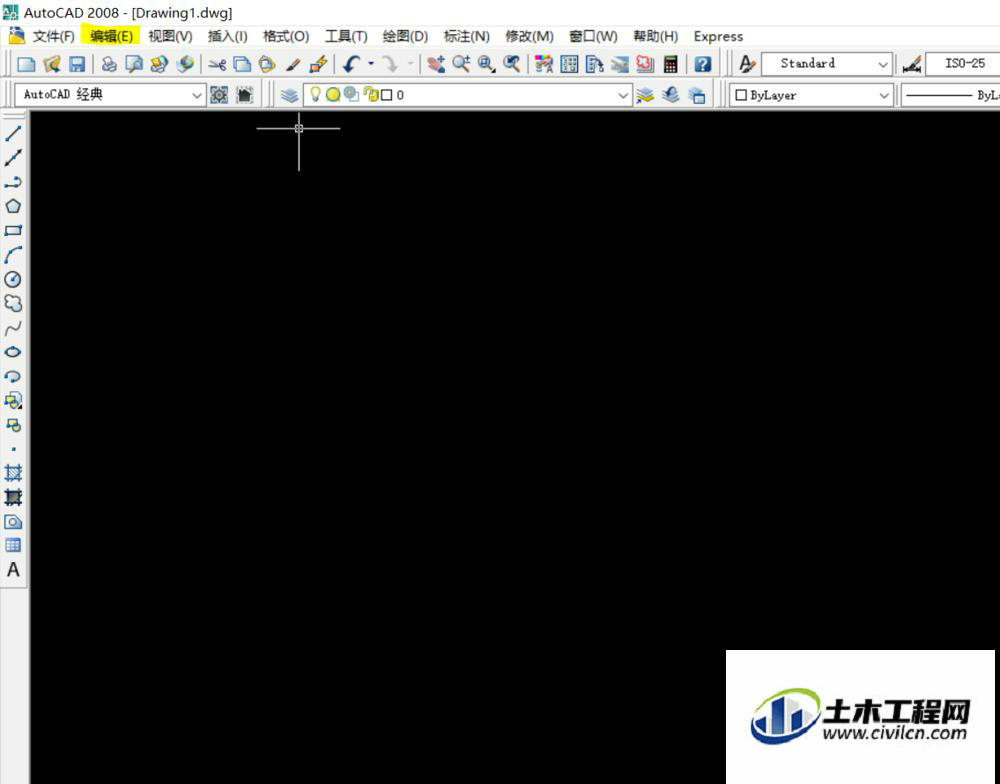Click the Make Block tool
The image size is (1000, 784).
click(x=13, y=425)
